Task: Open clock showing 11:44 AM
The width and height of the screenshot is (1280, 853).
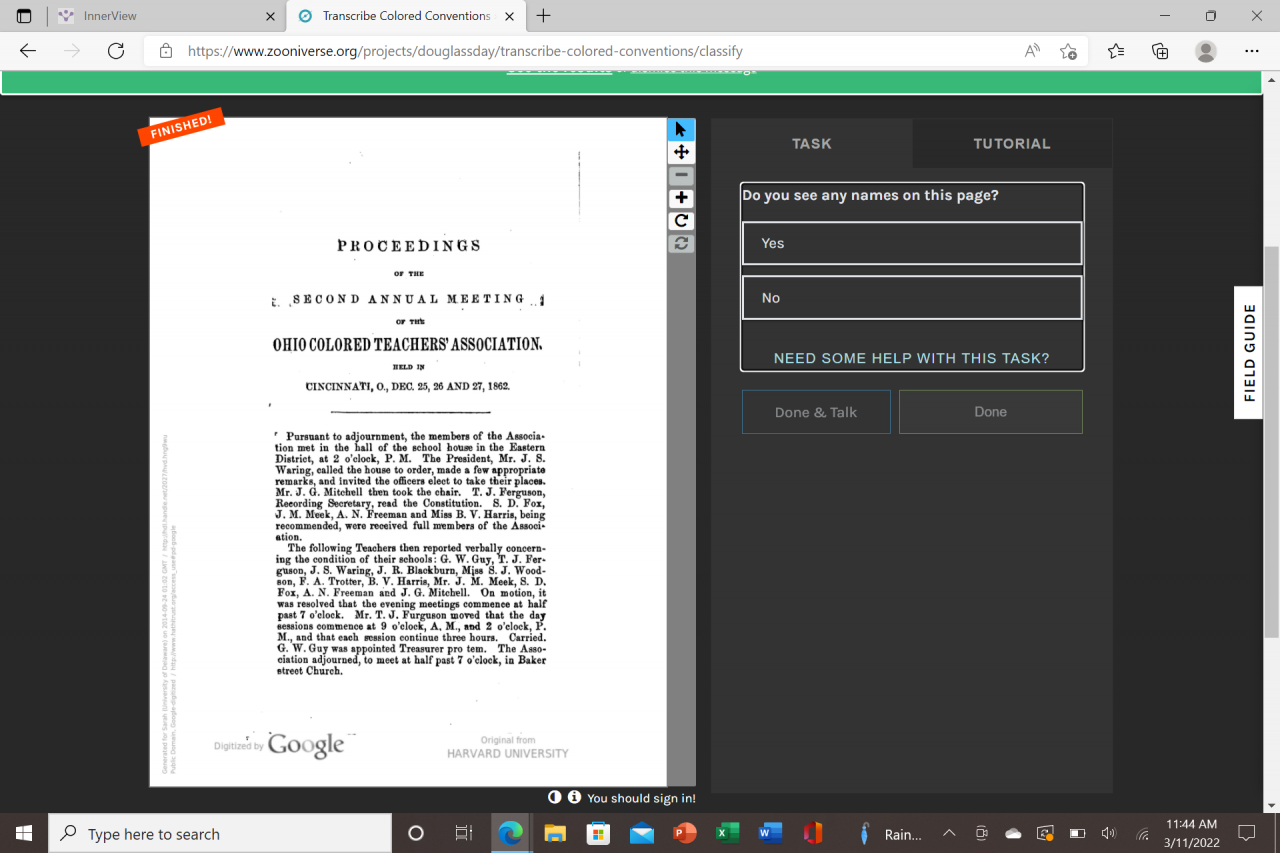Action: (x=1192, y=833)
